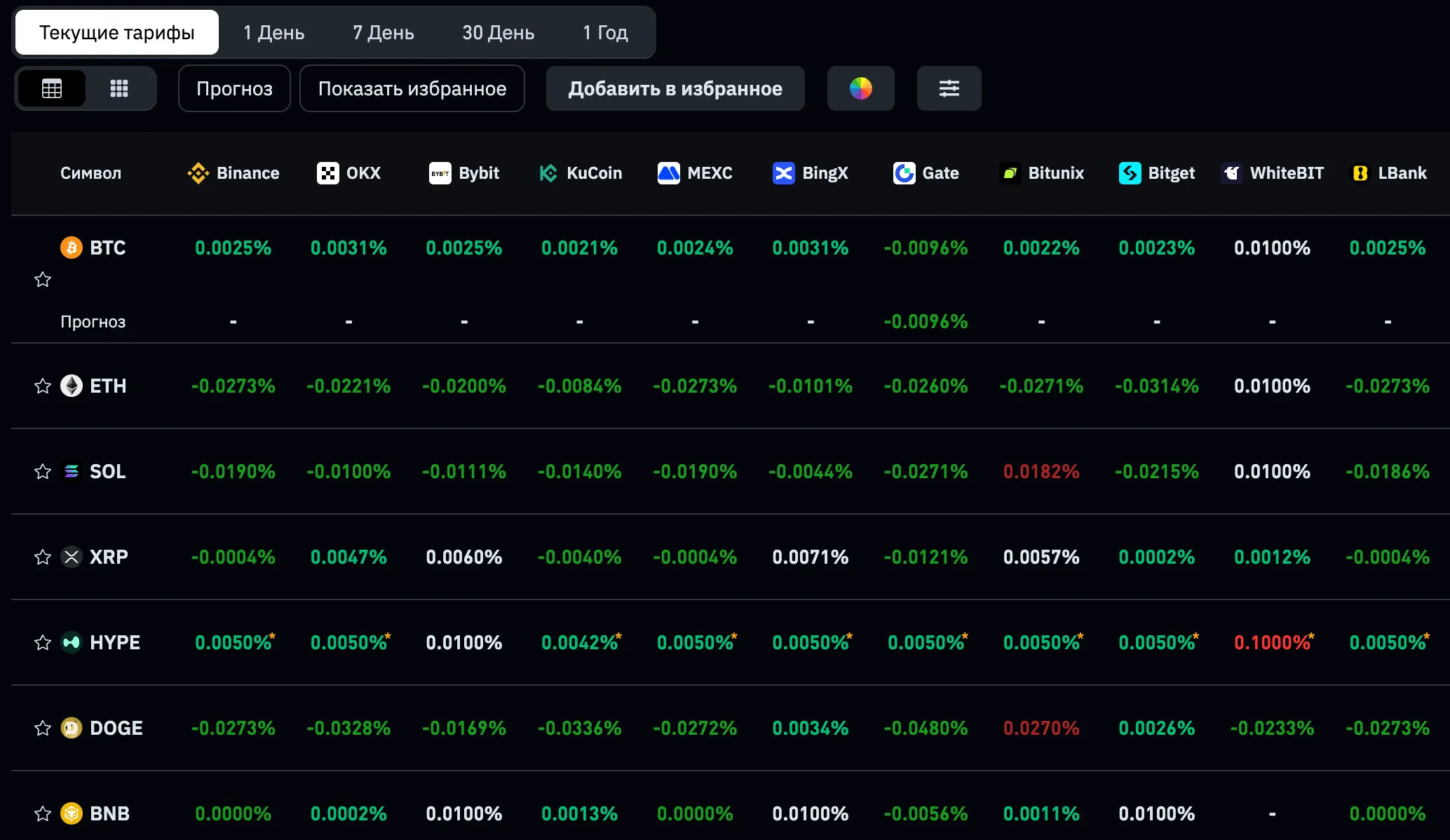Switch to table view layout icon
Image resolution: width=1450 pixels, height=840 pixels.
[x=52, y=88]
